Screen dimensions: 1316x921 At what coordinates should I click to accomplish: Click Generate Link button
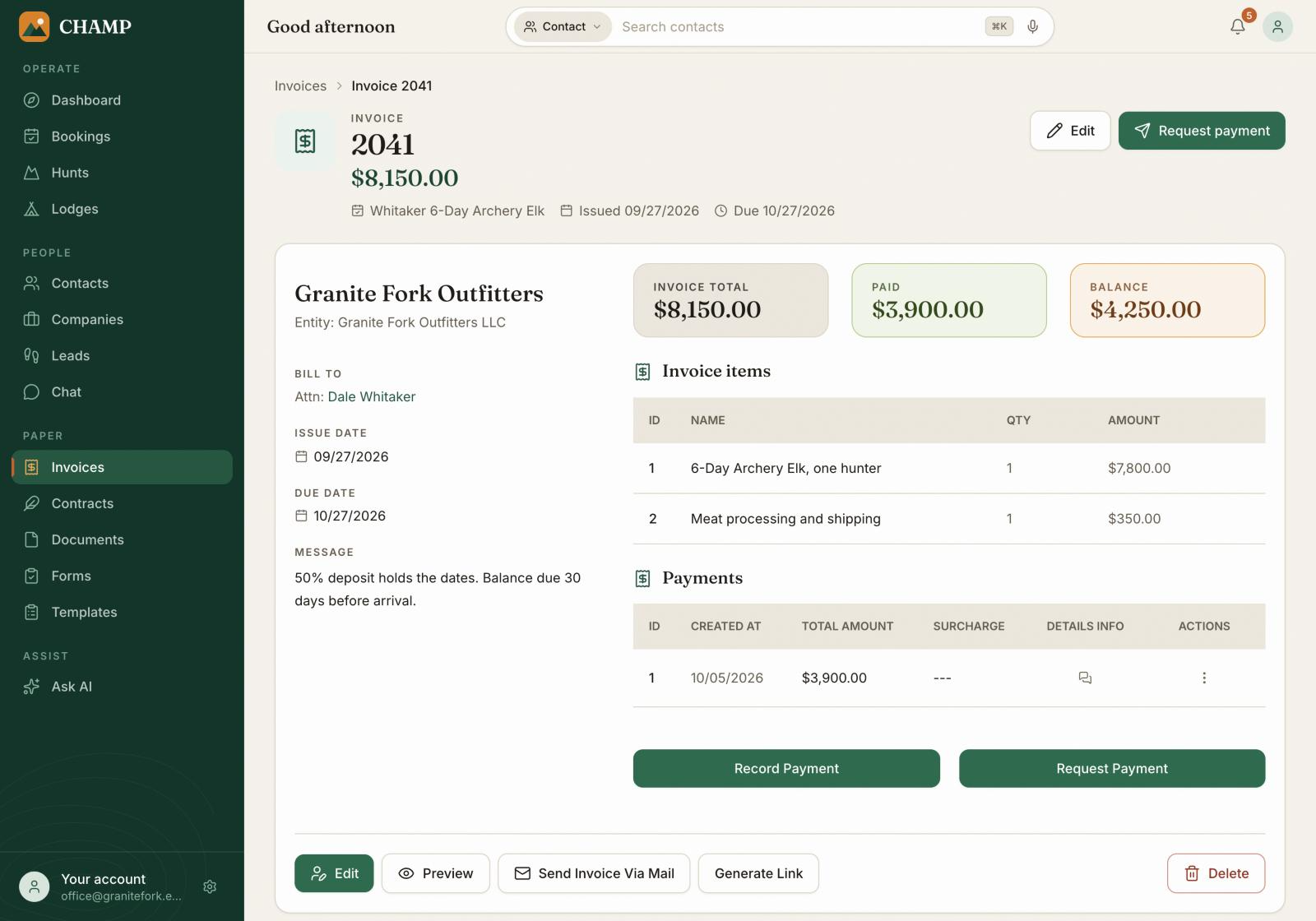(758, 873)
